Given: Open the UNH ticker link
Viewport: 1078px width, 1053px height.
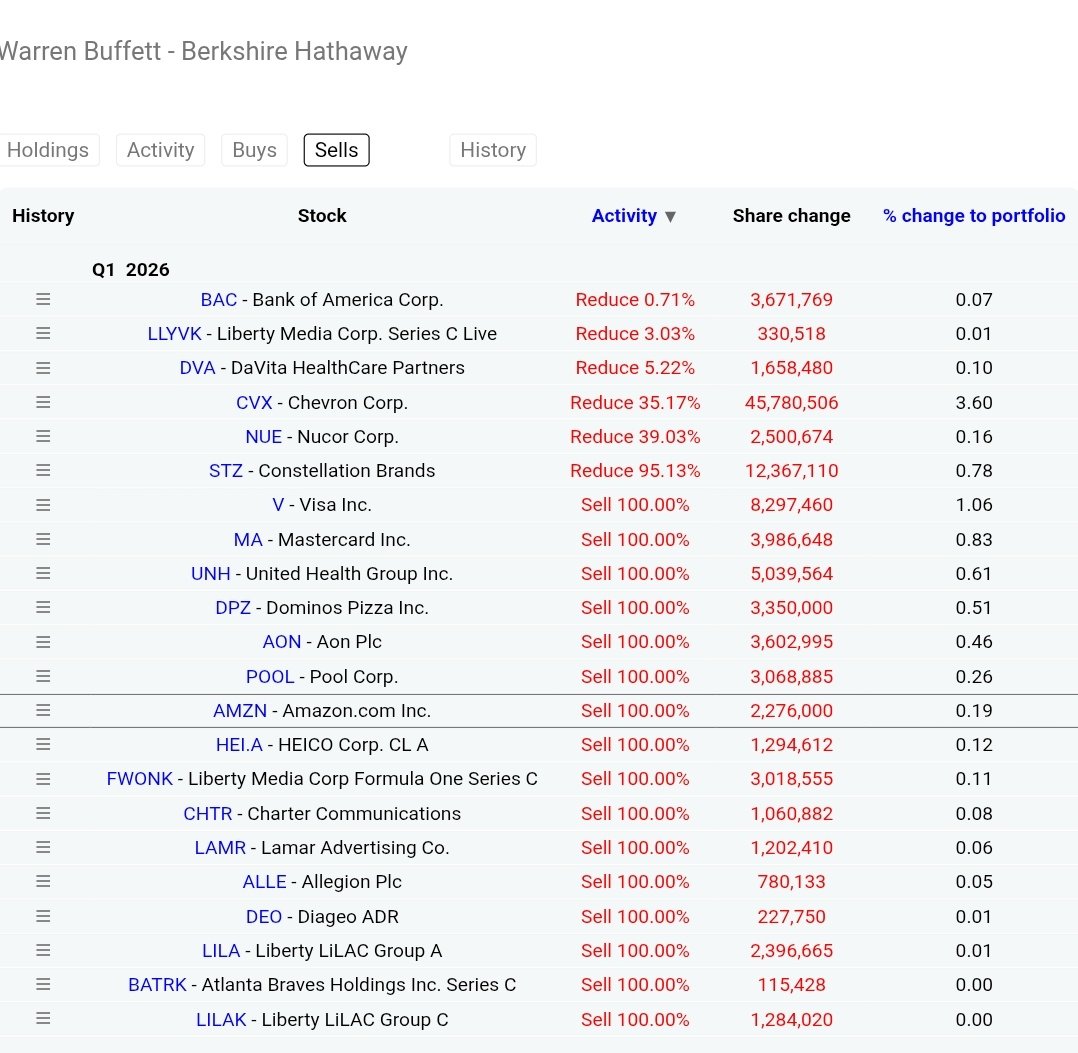Looking at the screenshot, I should coord(210,574).
